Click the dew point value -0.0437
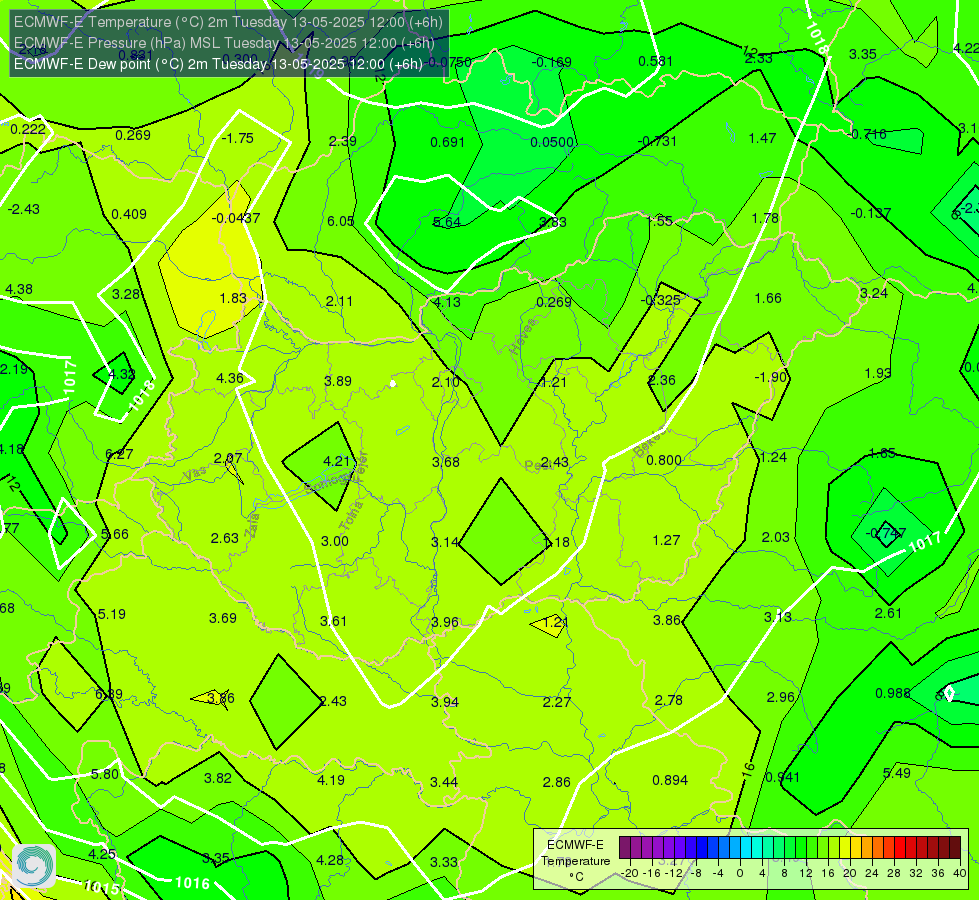Screen dimensions: 979x900 pyautogui.click(x=235, y=219)
